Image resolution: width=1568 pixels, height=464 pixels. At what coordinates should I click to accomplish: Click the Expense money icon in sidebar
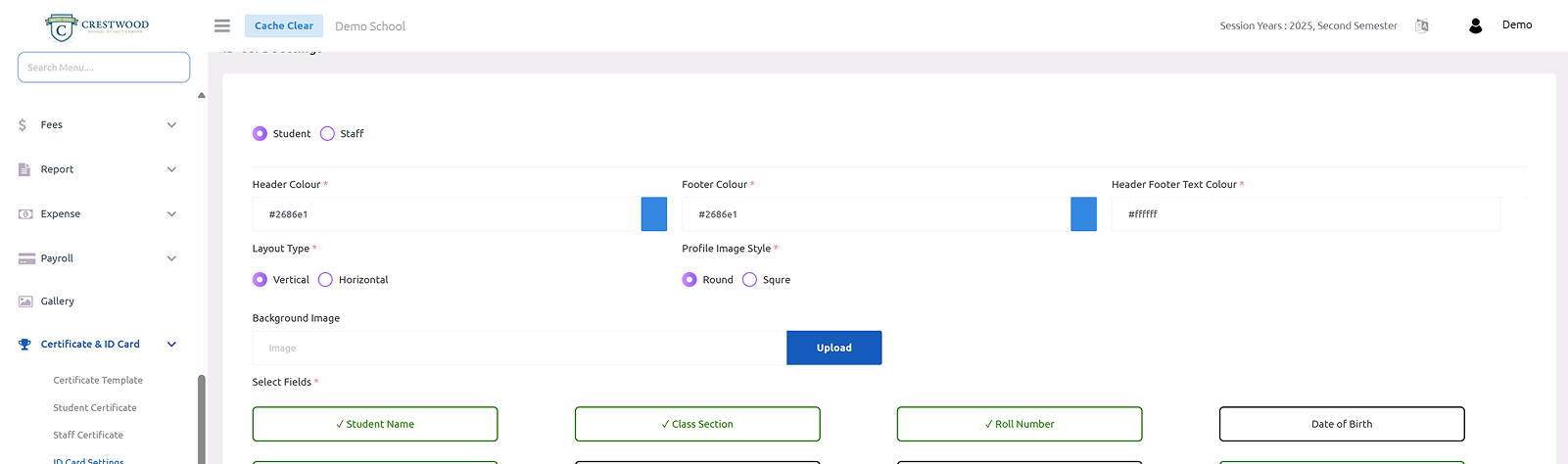(25, 214)
